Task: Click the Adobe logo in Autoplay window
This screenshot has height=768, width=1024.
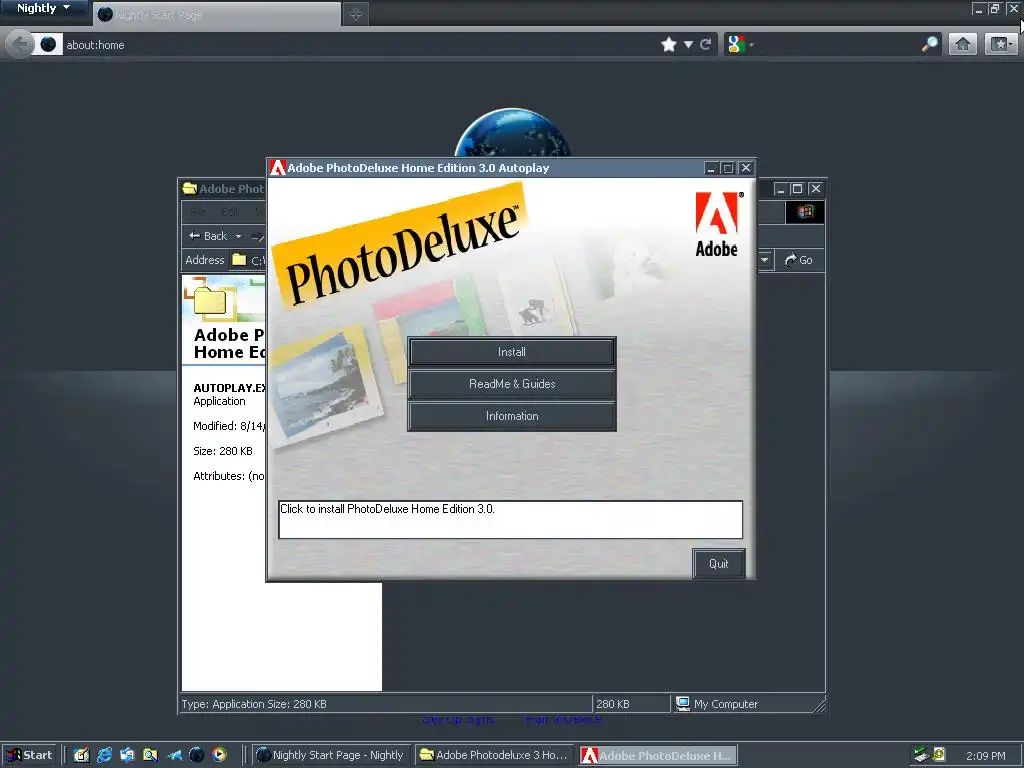Action: pos(718,224)
